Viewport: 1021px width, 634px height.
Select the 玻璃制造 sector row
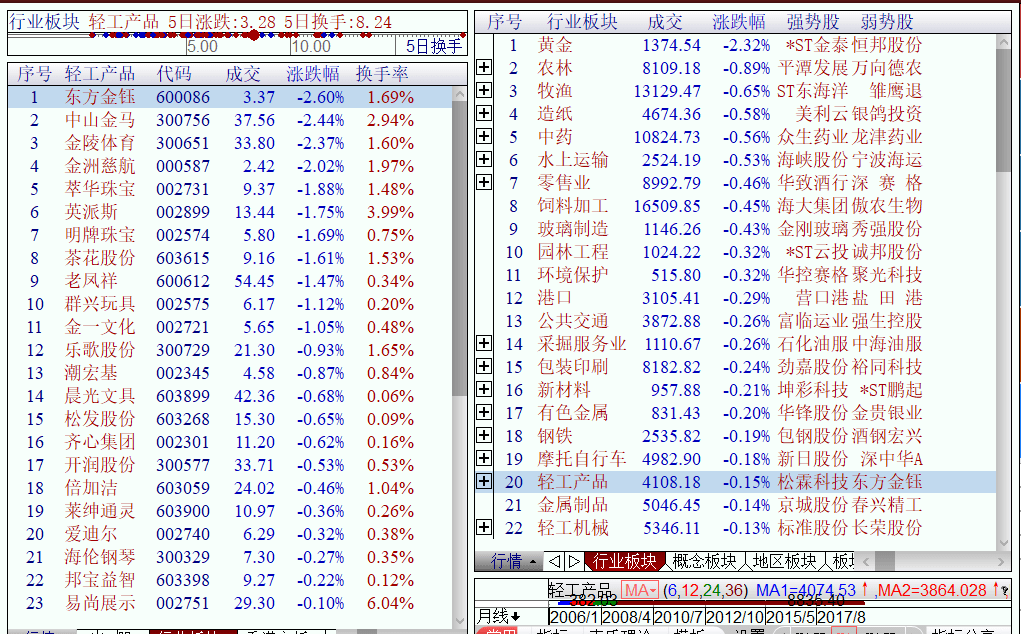(745, 228)
